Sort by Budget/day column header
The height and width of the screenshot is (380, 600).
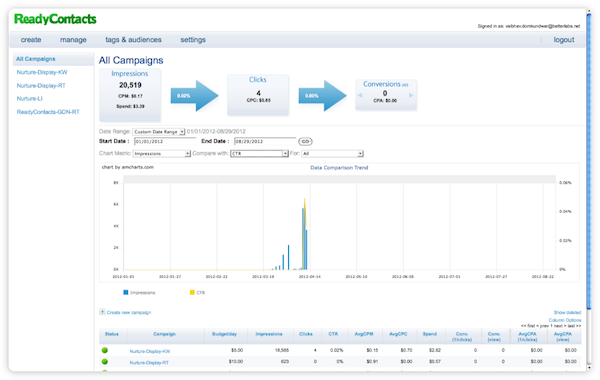(225, 334)
